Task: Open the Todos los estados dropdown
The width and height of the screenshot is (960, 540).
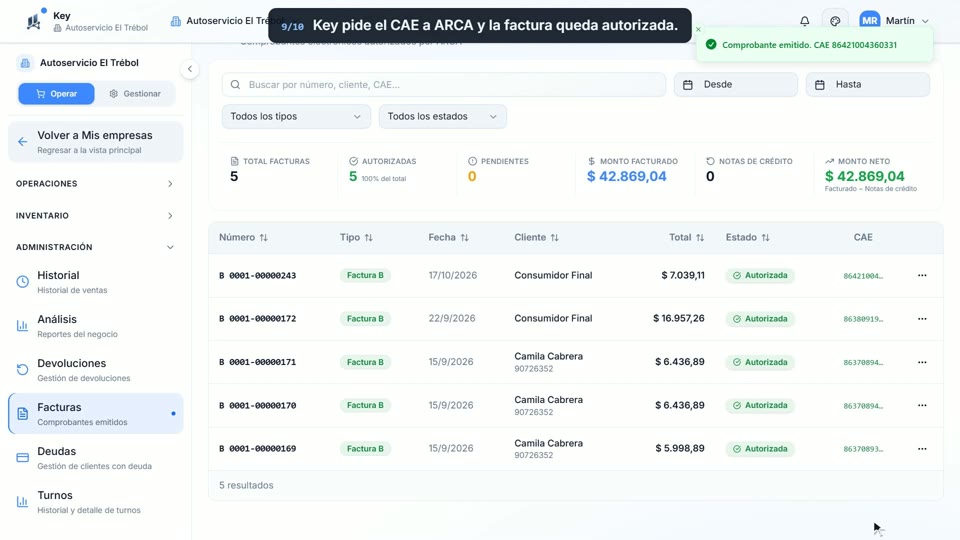Action: pos(443,116)
